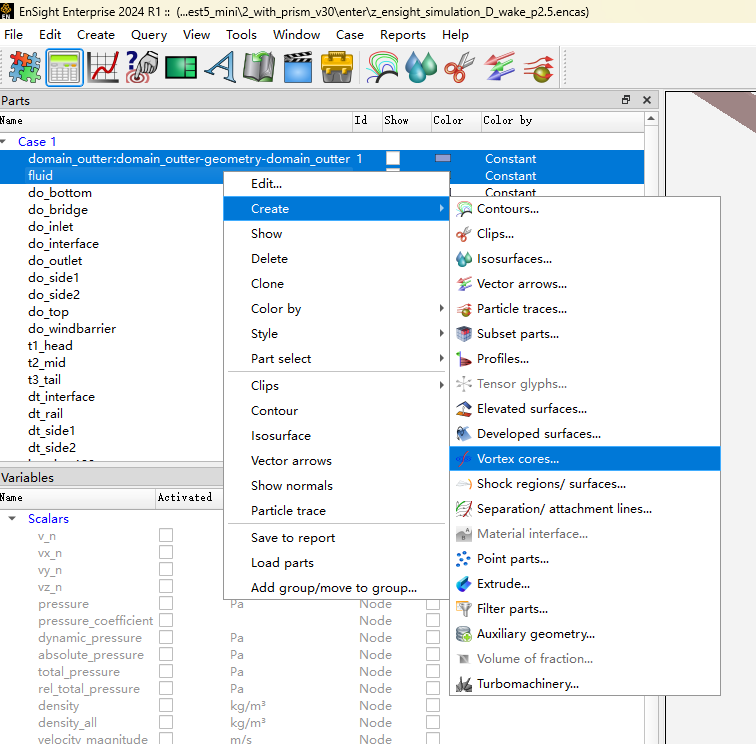Click the calculator toolbar icon
The width and height of the screenshot is (756, 744).
click(64, 68)
